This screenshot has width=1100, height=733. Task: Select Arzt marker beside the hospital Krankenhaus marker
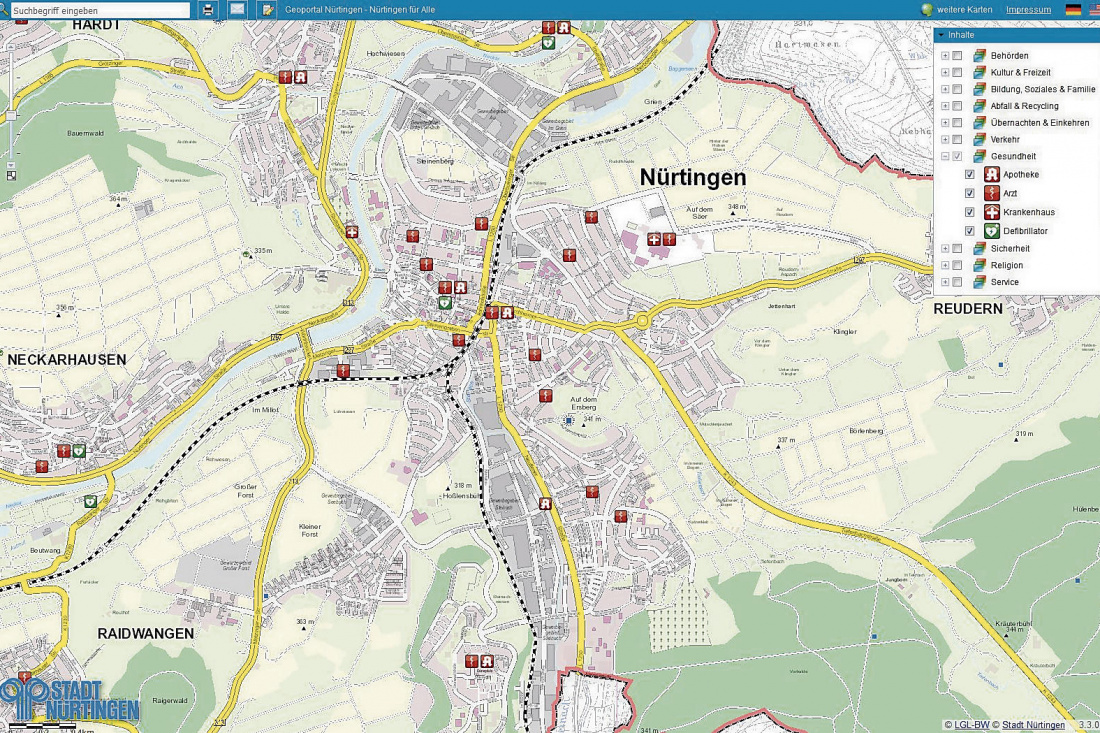(669, 239)
